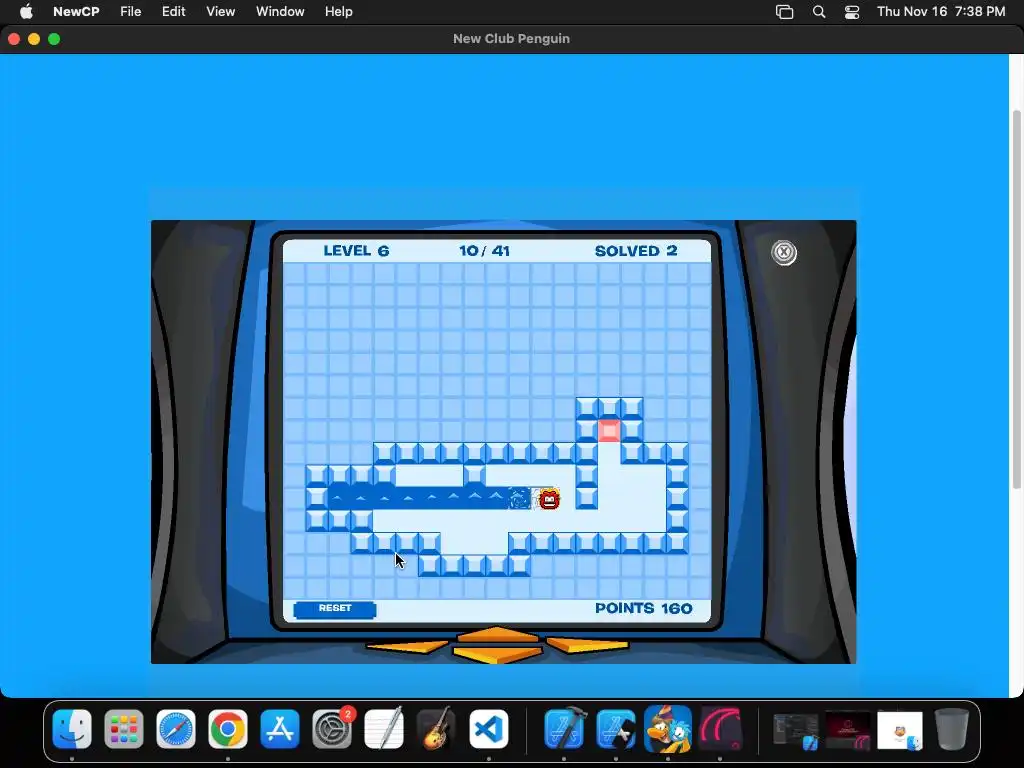Image resolution: width=1024 pixels, height=768 pixels.
Task: Click the LEVEL 6 label
Action: (x=356, y=251)
